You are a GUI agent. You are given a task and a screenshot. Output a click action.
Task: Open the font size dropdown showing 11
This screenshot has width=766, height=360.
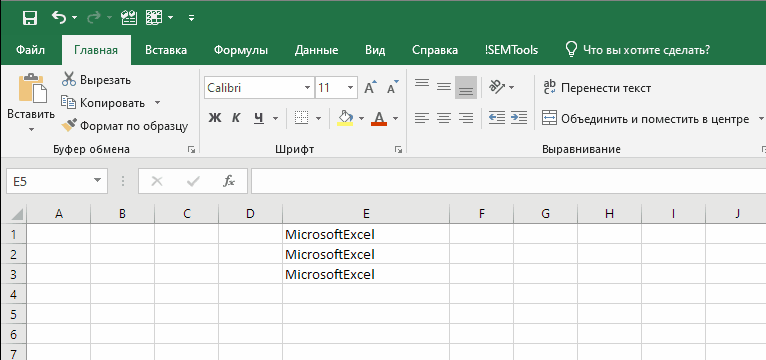coord(350,88)
